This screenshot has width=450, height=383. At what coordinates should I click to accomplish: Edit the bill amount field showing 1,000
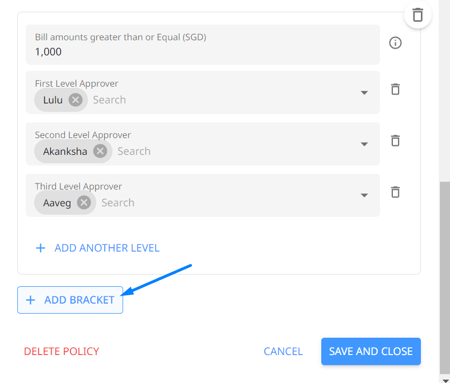(x=203, y=45)
